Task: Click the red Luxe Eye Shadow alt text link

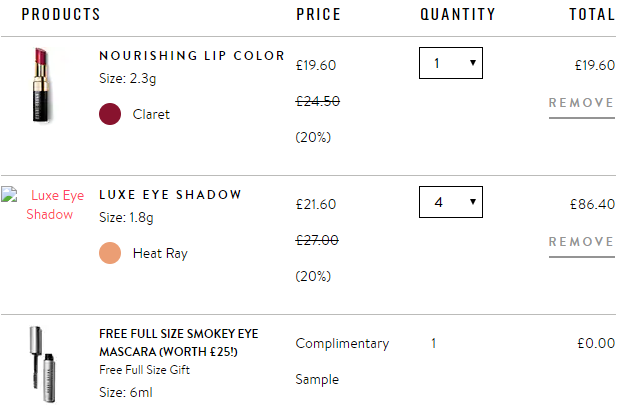Action: tap(55, 205)
